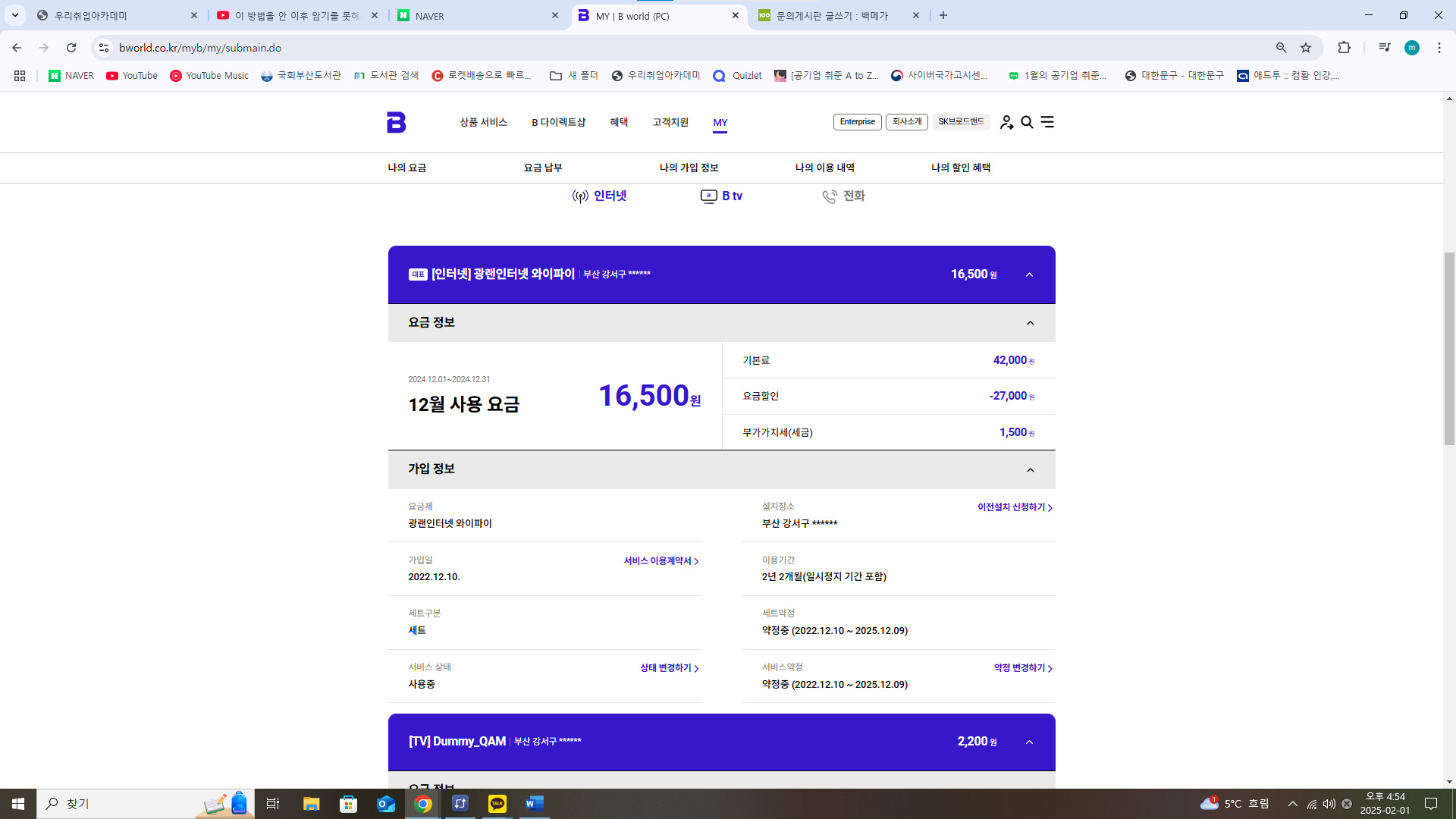Viewport: 1456px width, 819px height.
Task: Open the hamburger menu icon
Action: (x=1047, y=122)
